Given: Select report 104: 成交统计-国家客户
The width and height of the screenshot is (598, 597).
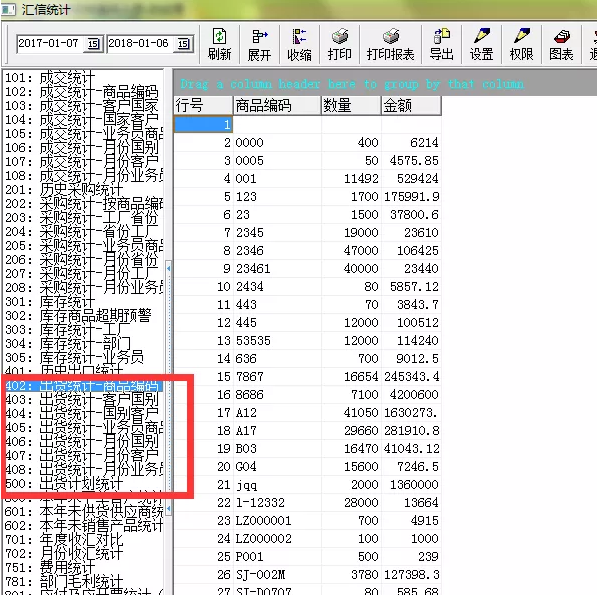Looking at the screenshot, I should point(82,120).
